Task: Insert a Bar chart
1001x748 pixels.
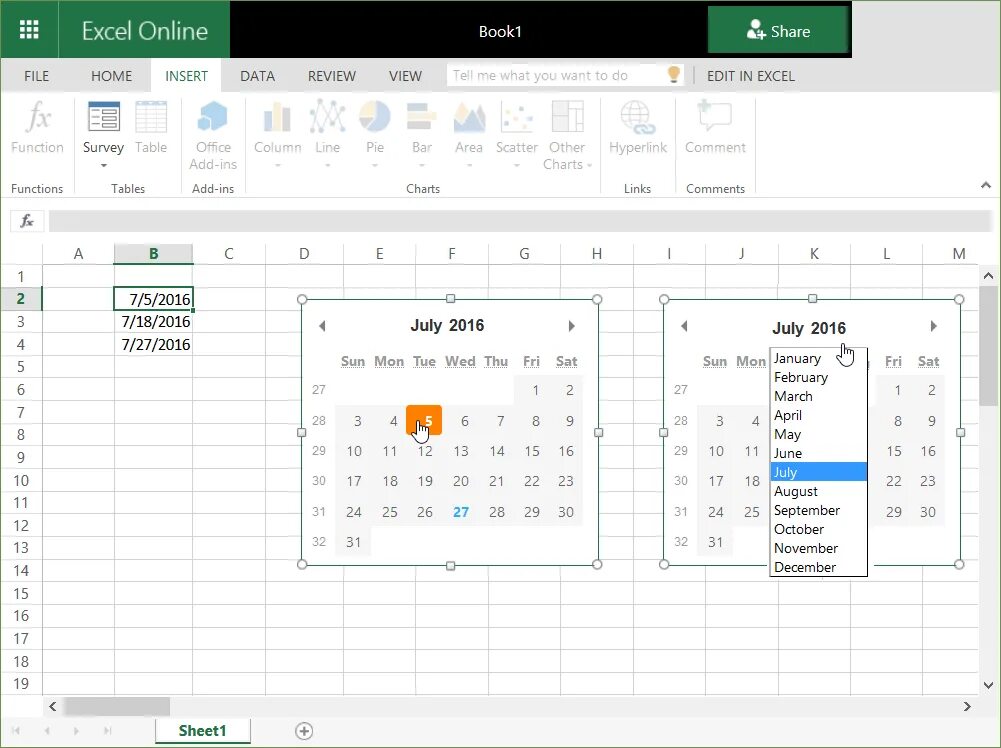Action: pyautogui.click(x=421, y=135)
